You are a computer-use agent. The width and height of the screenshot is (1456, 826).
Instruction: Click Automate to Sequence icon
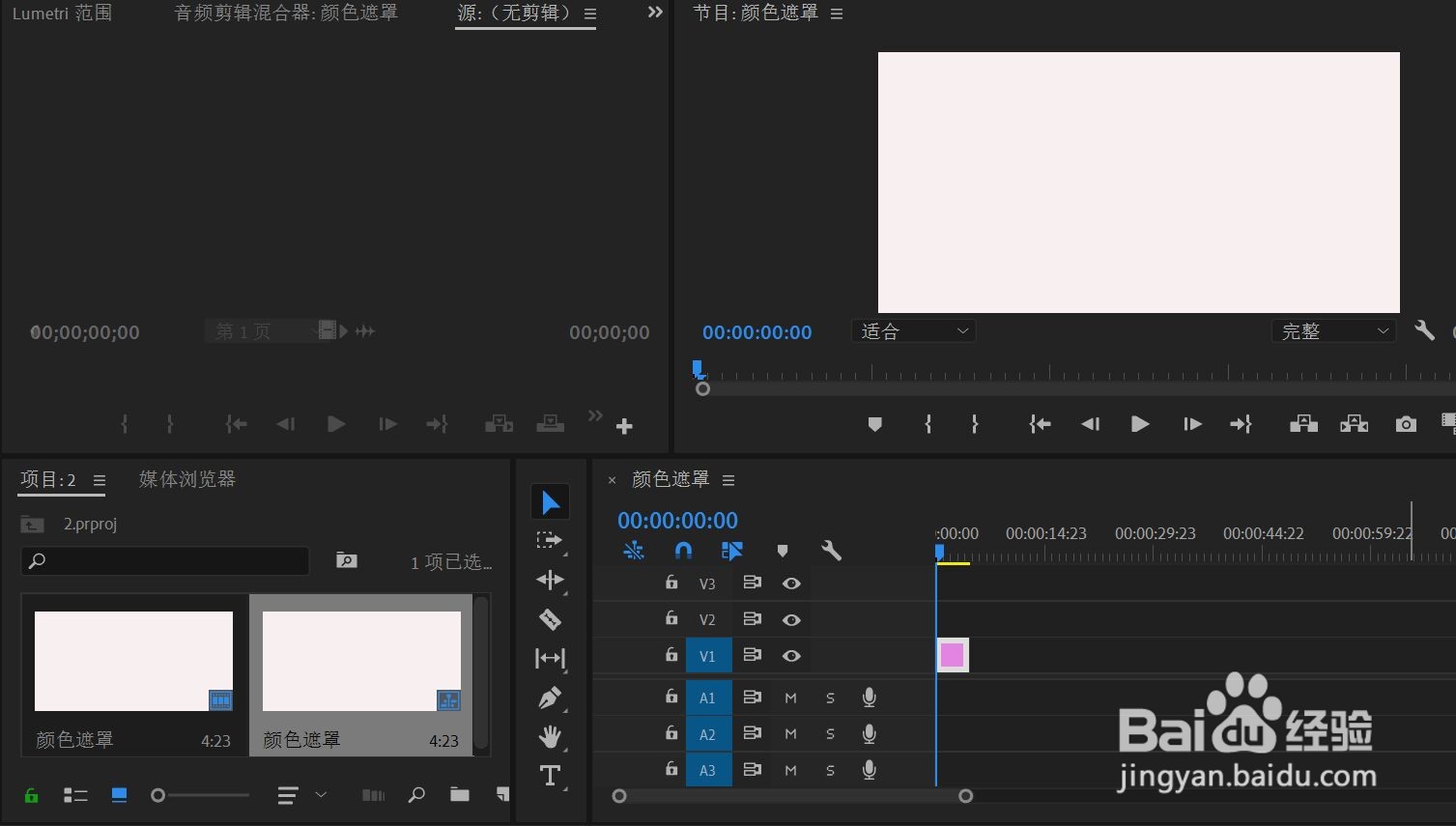tap(373, 795)
